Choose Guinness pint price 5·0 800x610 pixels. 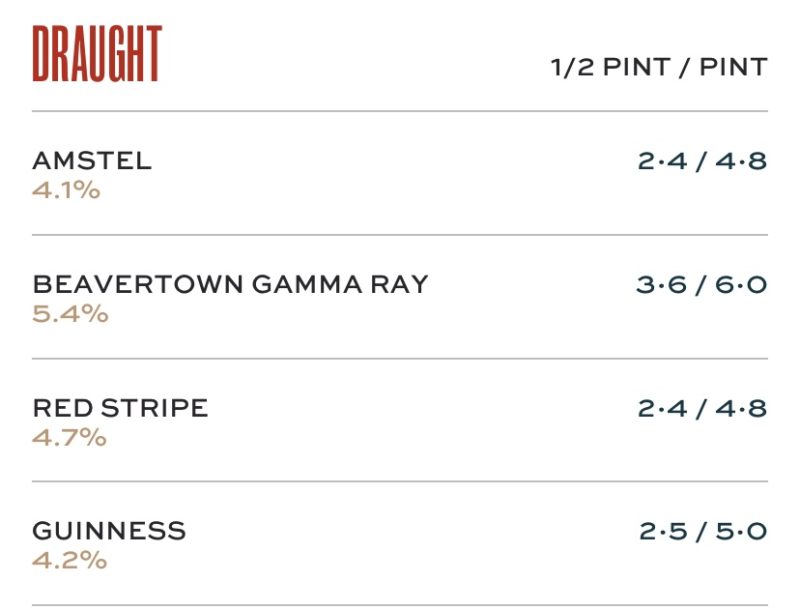[742, 531]
